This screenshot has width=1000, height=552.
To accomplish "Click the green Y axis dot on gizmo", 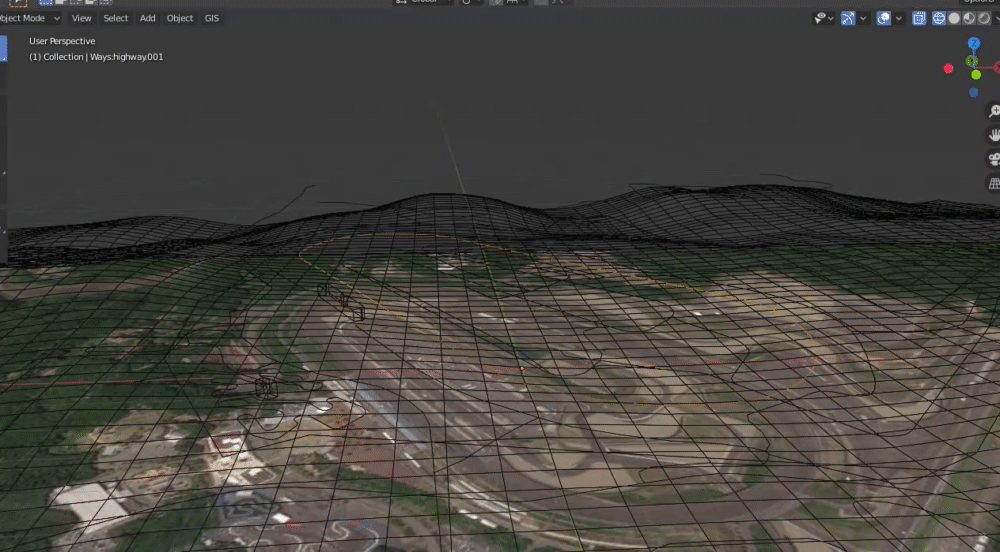I will [x=976, y=75].
